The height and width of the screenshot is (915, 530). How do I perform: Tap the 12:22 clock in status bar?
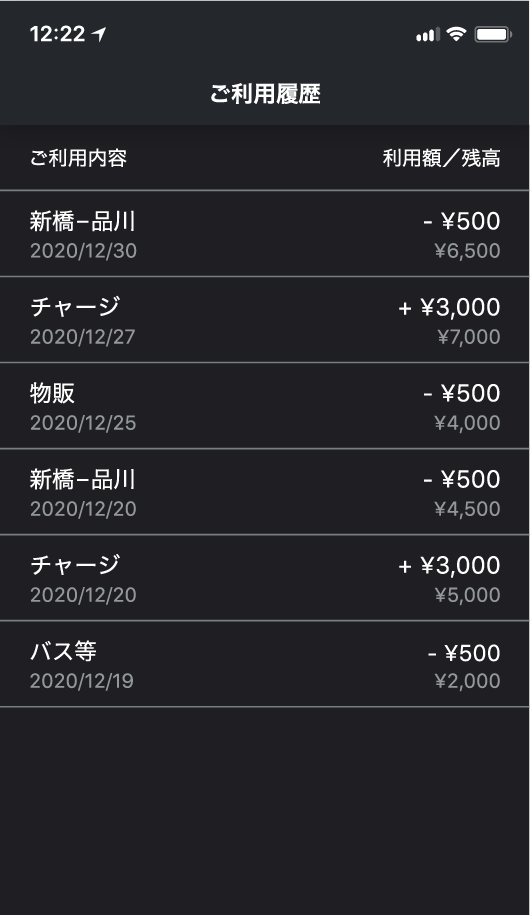tap(57, 34)
